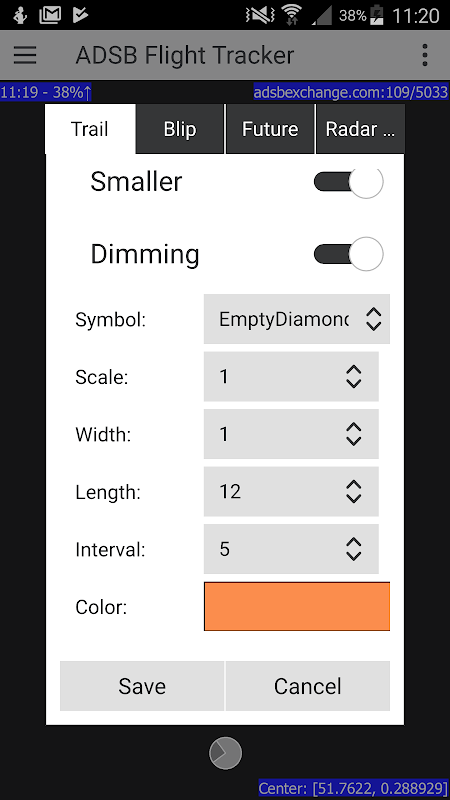Open the hamburger navigation menu
Viewport: 450px width, 800px height.
click(x=25, y=55)
